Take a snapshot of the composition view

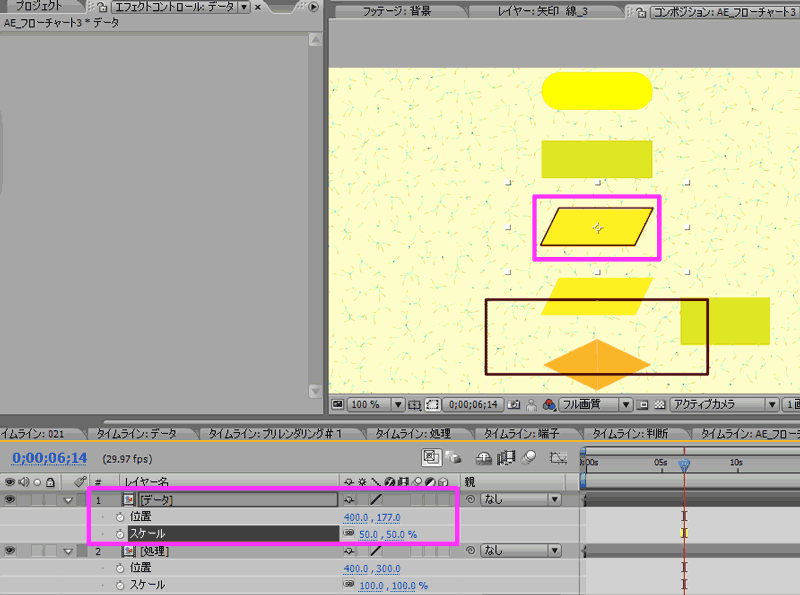click(513, 406)
